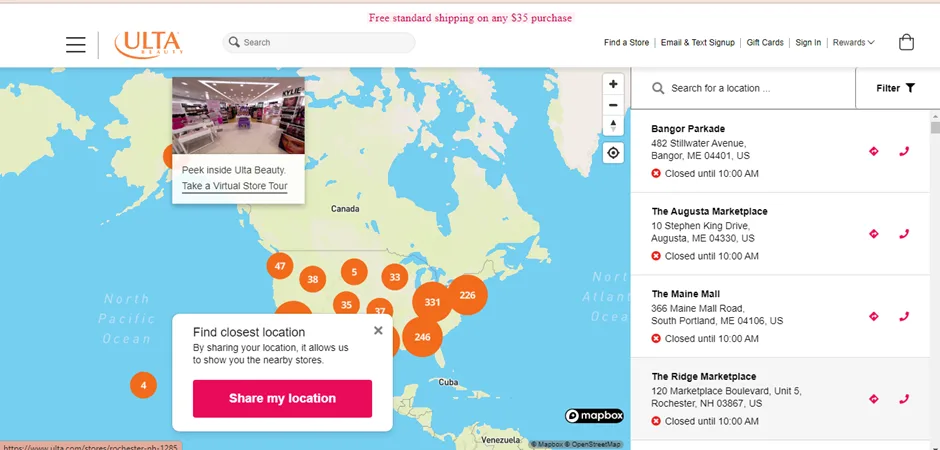Call The Ridge Marketplace store

[904, 399]
